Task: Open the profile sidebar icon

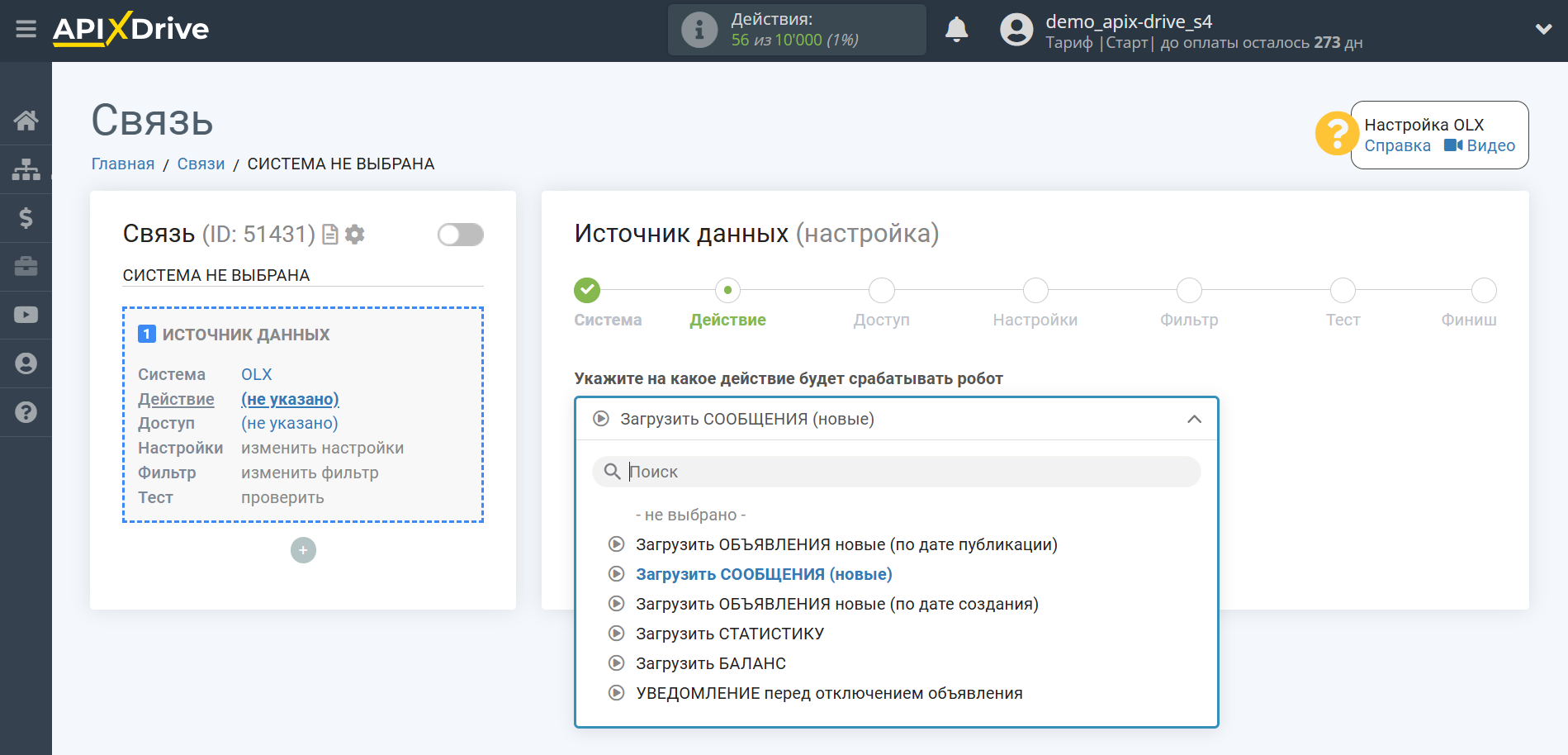Action: pyautogui.click(x=26, y=363)
